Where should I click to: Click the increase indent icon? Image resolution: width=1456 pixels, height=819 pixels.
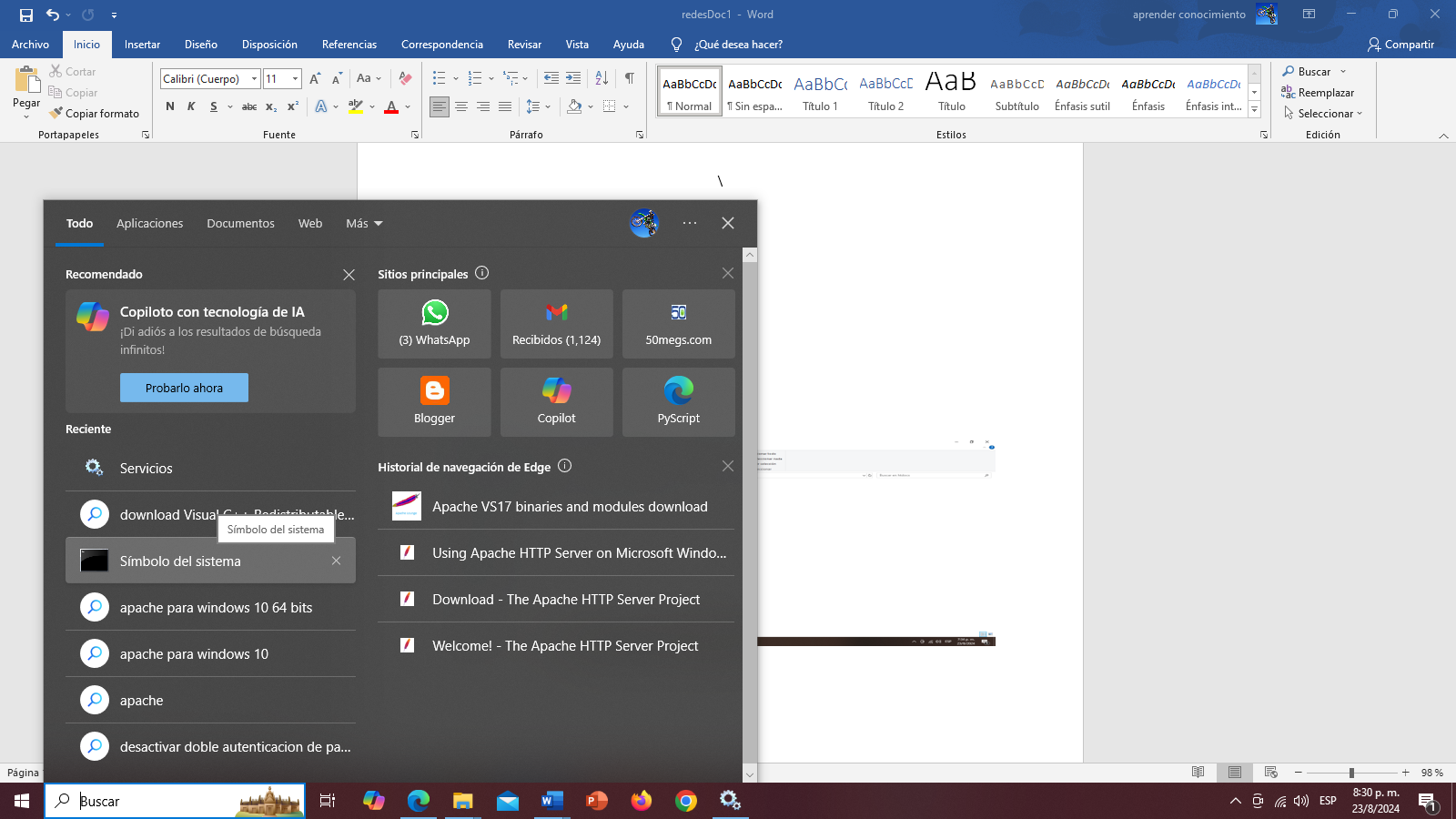point(573,79)
